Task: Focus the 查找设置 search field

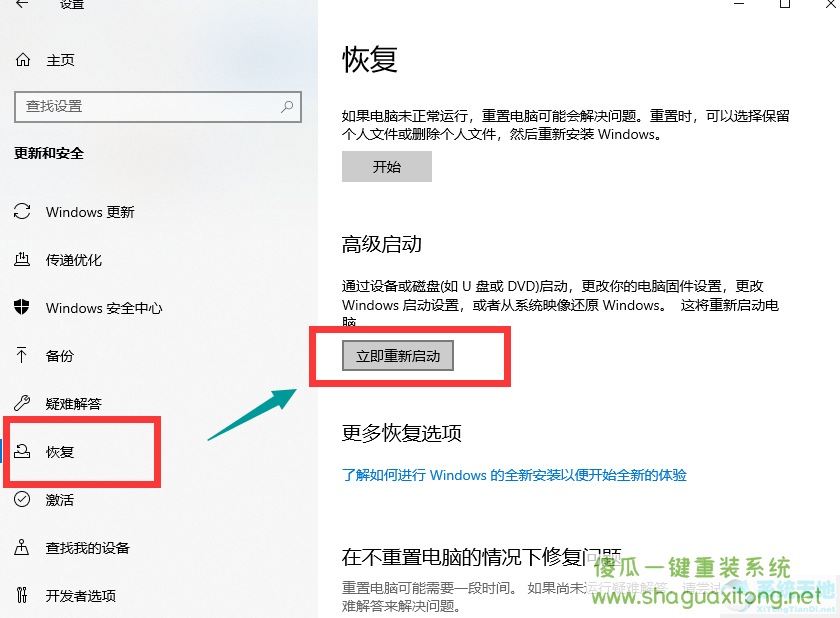Action: tap(158, 107)
